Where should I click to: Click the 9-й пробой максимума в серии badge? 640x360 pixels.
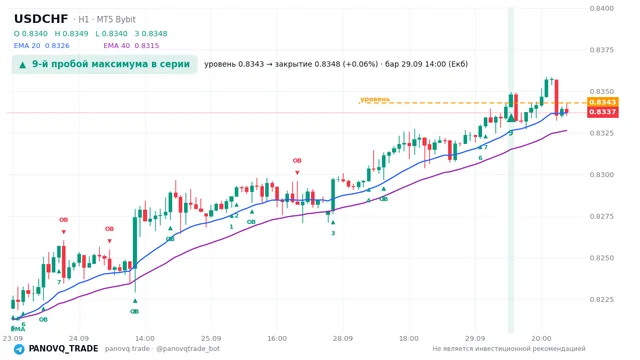pyautogui.click(x=104, y=64)
